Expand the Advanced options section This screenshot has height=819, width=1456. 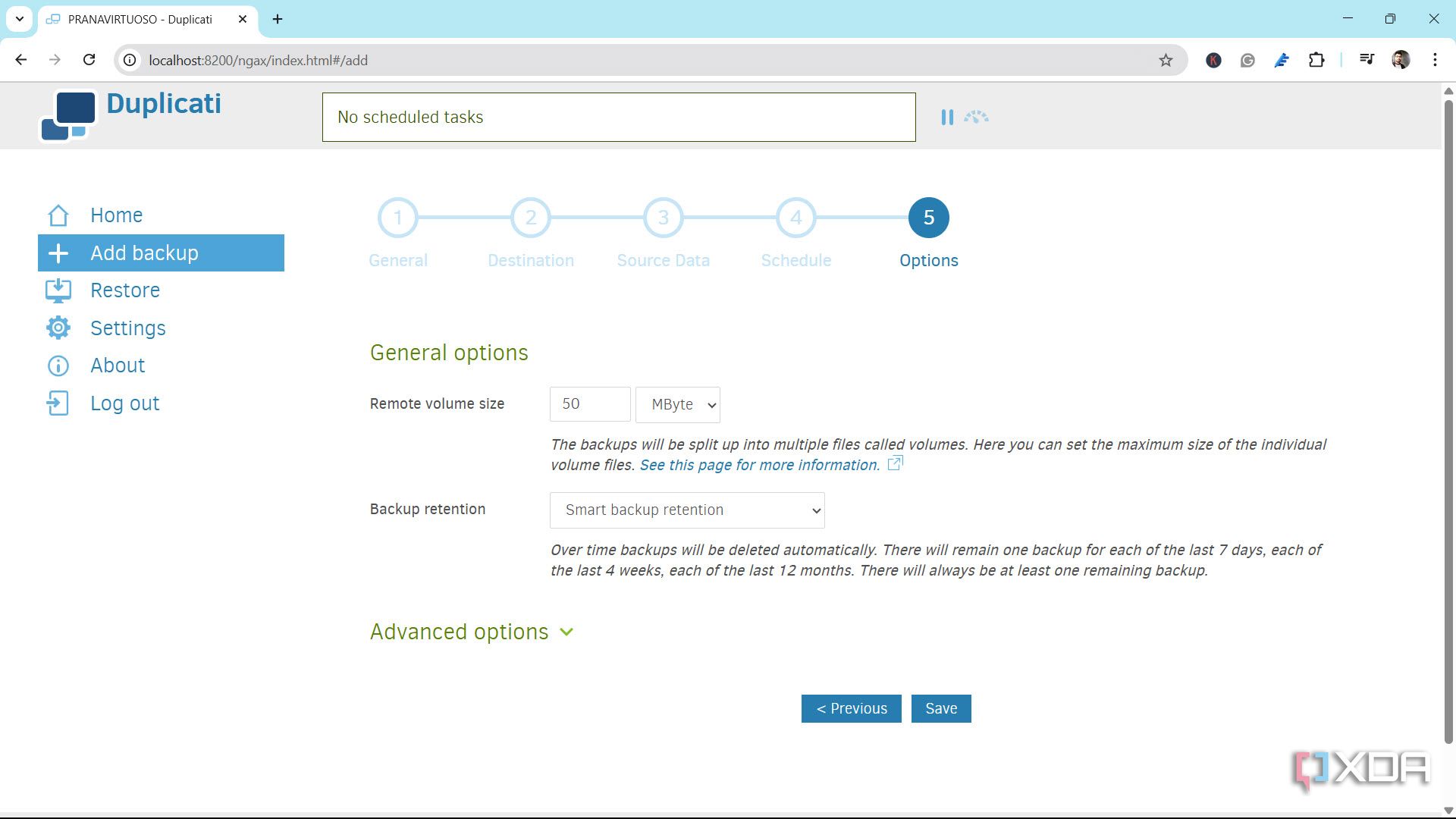(x=472, y=631)
